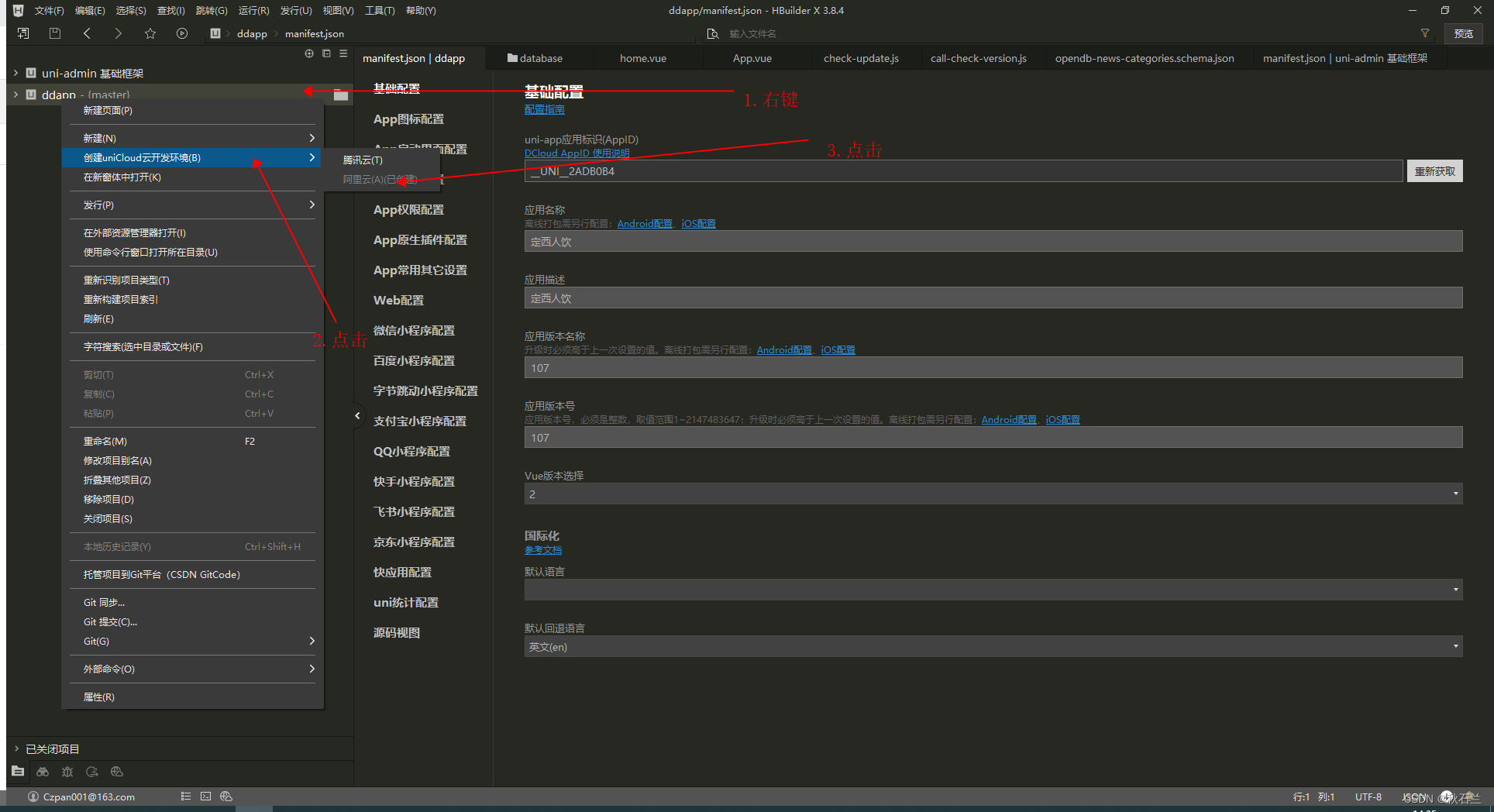
Task: Click the new file toolbar icon
Action: 23,33
